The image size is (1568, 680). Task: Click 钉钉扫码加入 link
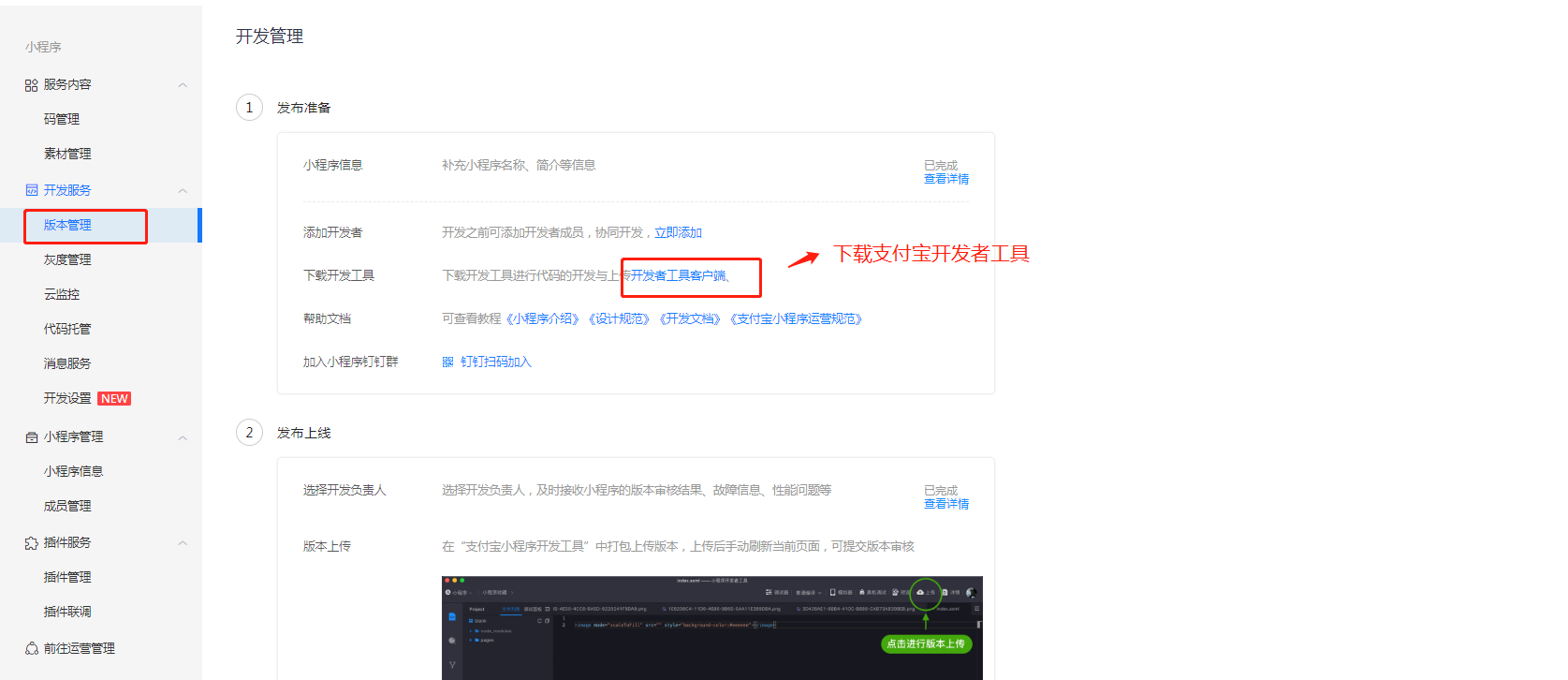tap(496, 362)
